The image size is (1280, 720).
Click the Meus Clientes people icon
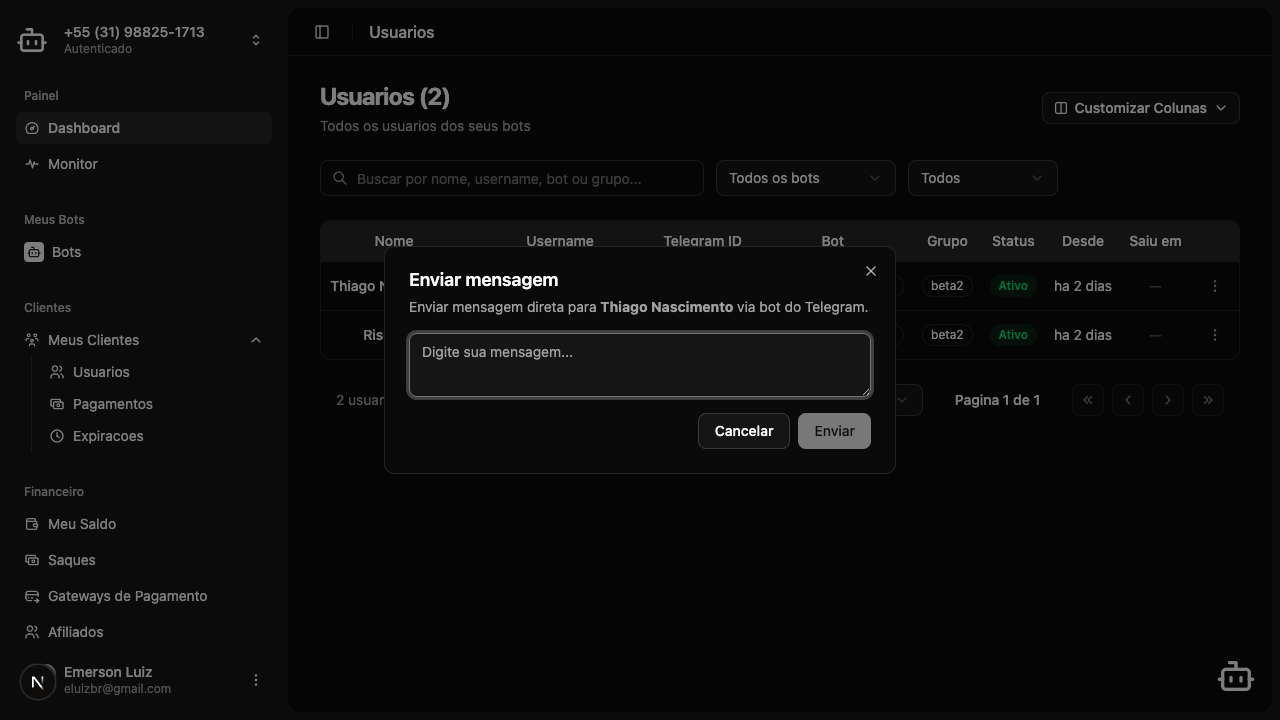32,340
